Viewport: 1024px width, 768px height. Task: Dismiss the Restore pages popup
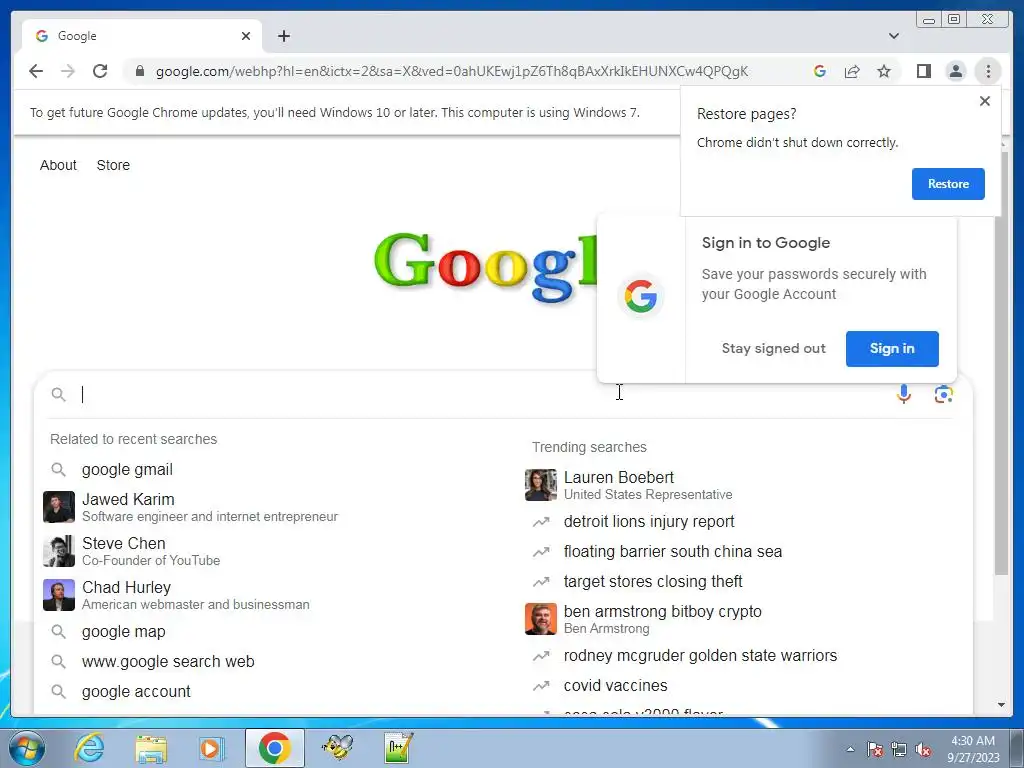tap(985, 101)
